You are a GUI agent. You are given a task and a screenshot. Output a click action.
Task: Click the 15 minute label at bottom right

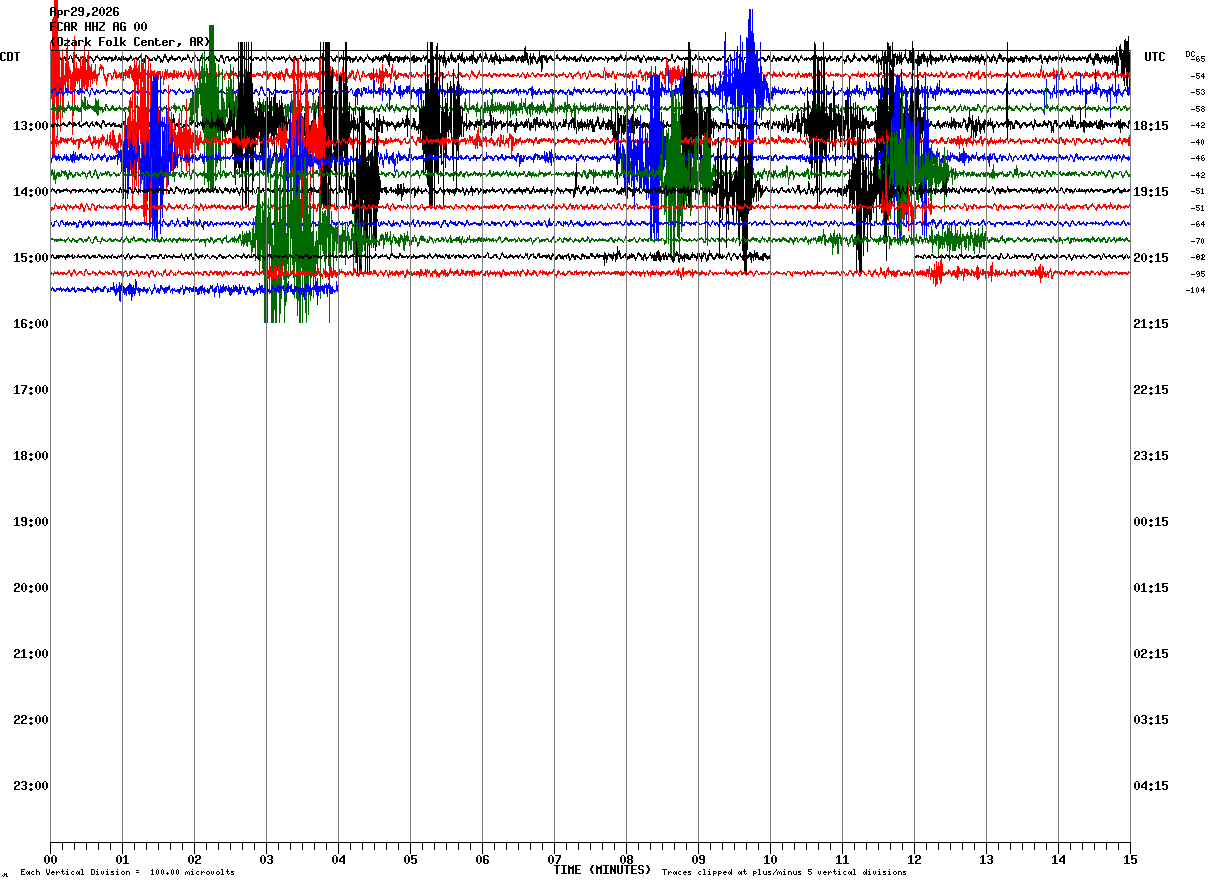[1129, 860]
